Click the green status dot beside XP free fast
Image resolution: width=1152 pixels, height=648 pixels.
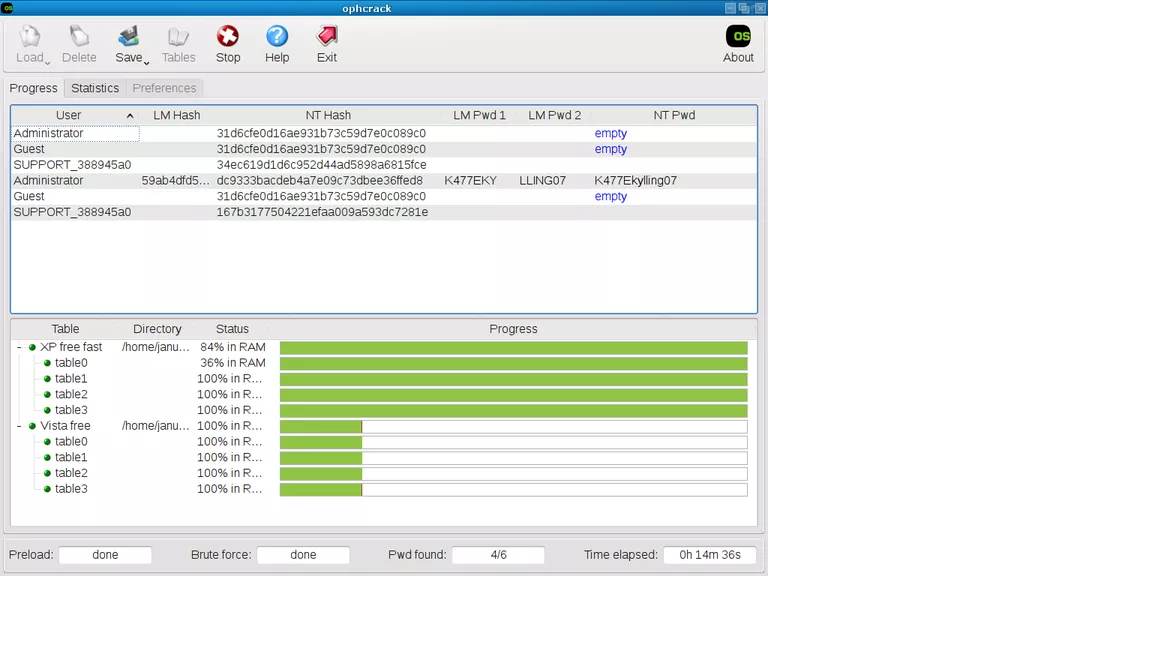(x=32, y=348)
